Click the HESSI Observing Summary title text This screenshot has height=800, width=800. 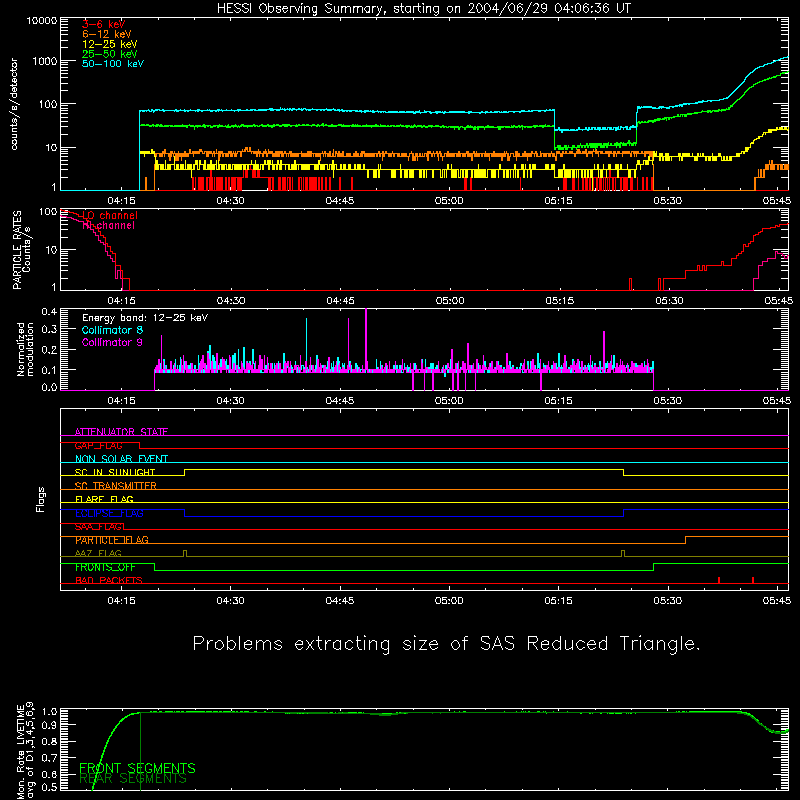point(424,9)
